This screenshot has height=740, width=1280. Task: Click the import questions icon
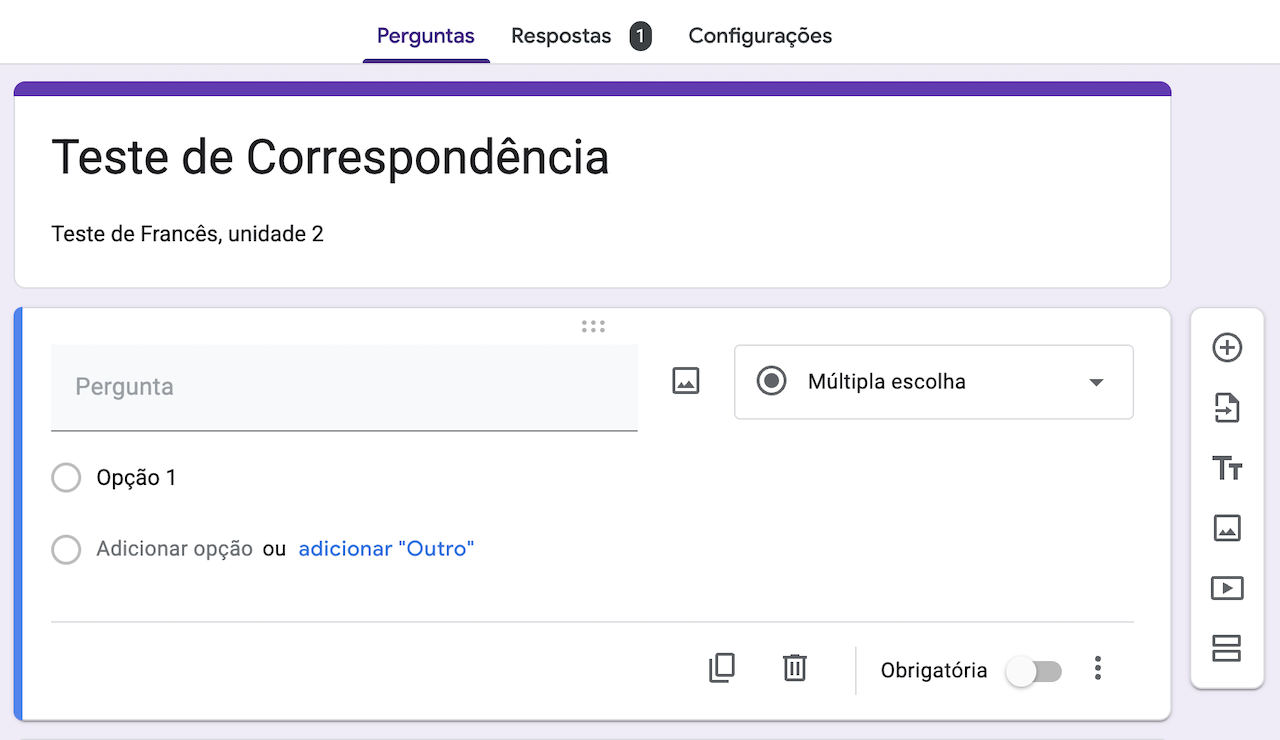(x=1227, y=408)
